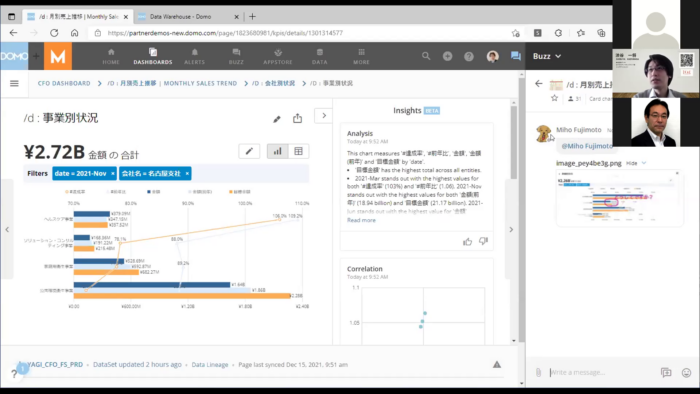This screenshot has width=700, height=394.
Task: Click the chart edit pencil button
Action: [x=249, y=151]
